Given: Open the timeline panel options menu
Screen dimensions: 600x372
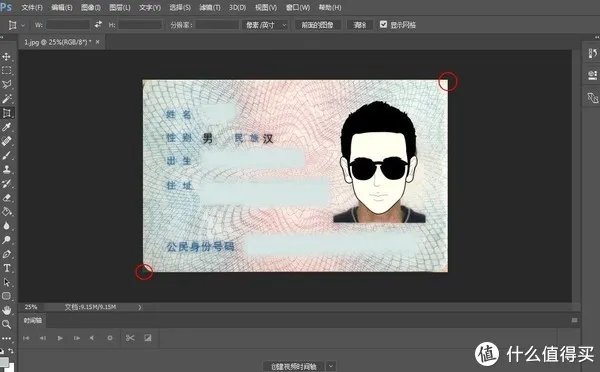Looking at the screenshot, I should (x=574, y=320).
